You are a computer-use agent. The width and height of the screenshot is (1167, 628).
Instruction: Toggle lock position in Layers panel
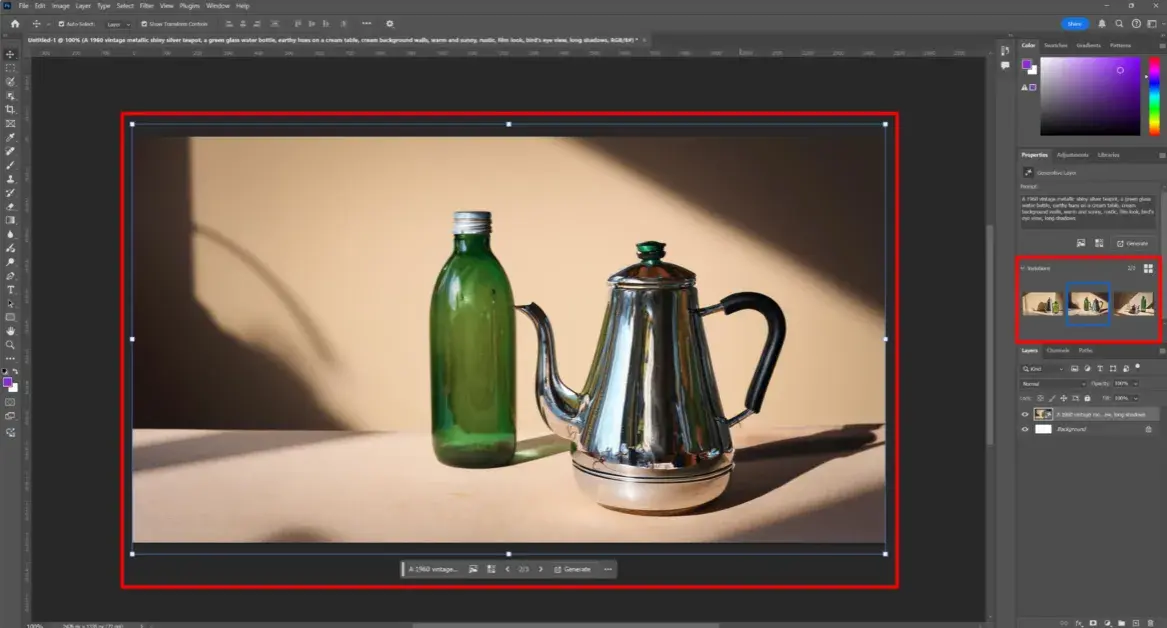1064,398
